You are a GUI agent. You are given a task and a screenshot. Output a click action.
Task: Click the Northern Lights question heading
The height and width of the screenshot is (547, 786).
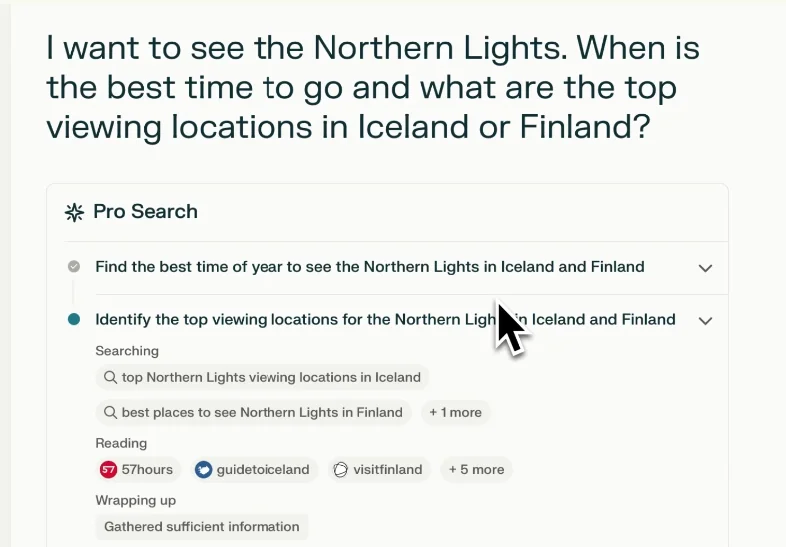click(373, 87)
